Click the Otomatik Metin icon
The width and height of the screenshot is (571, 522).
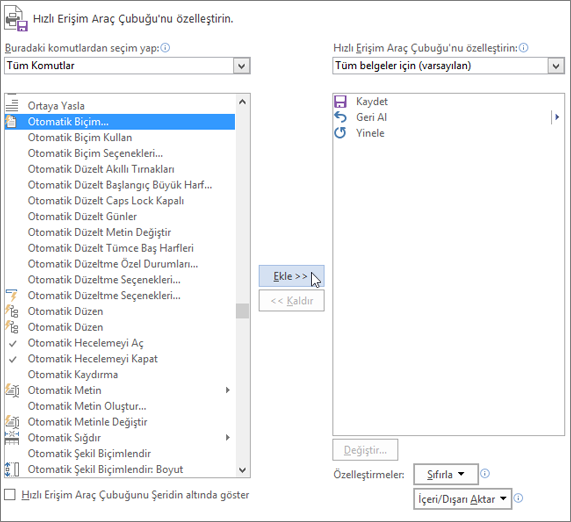coord(12,390)
